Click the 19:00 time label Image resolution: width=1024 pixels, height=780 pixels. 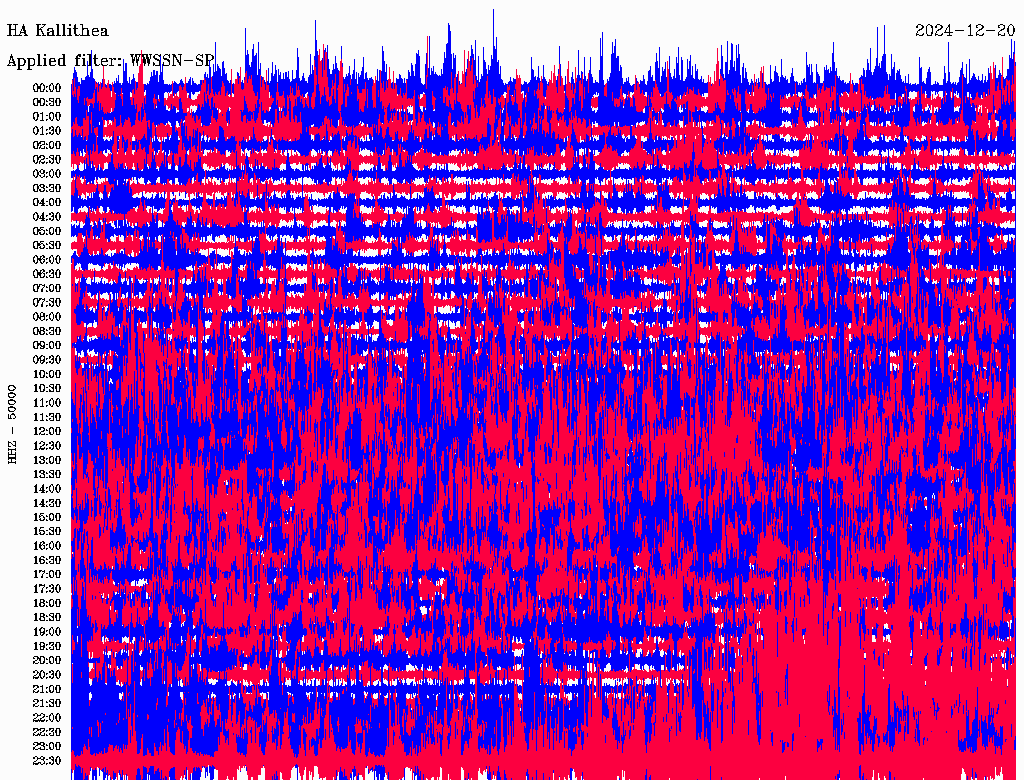tap(47, 632)
